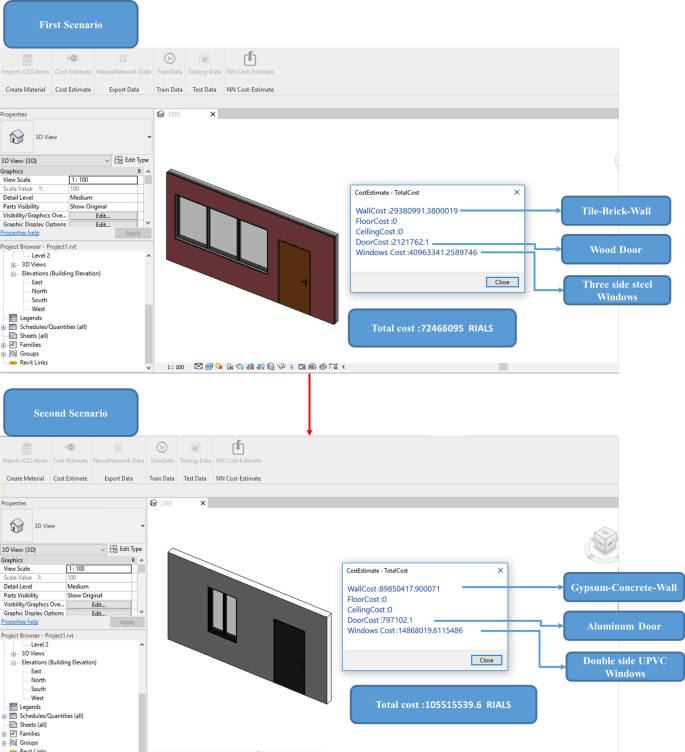
Task: Click NN Cost-Estimate icon in first scenario ribbon
Action: pyautogui.click(x=250, y=59)
